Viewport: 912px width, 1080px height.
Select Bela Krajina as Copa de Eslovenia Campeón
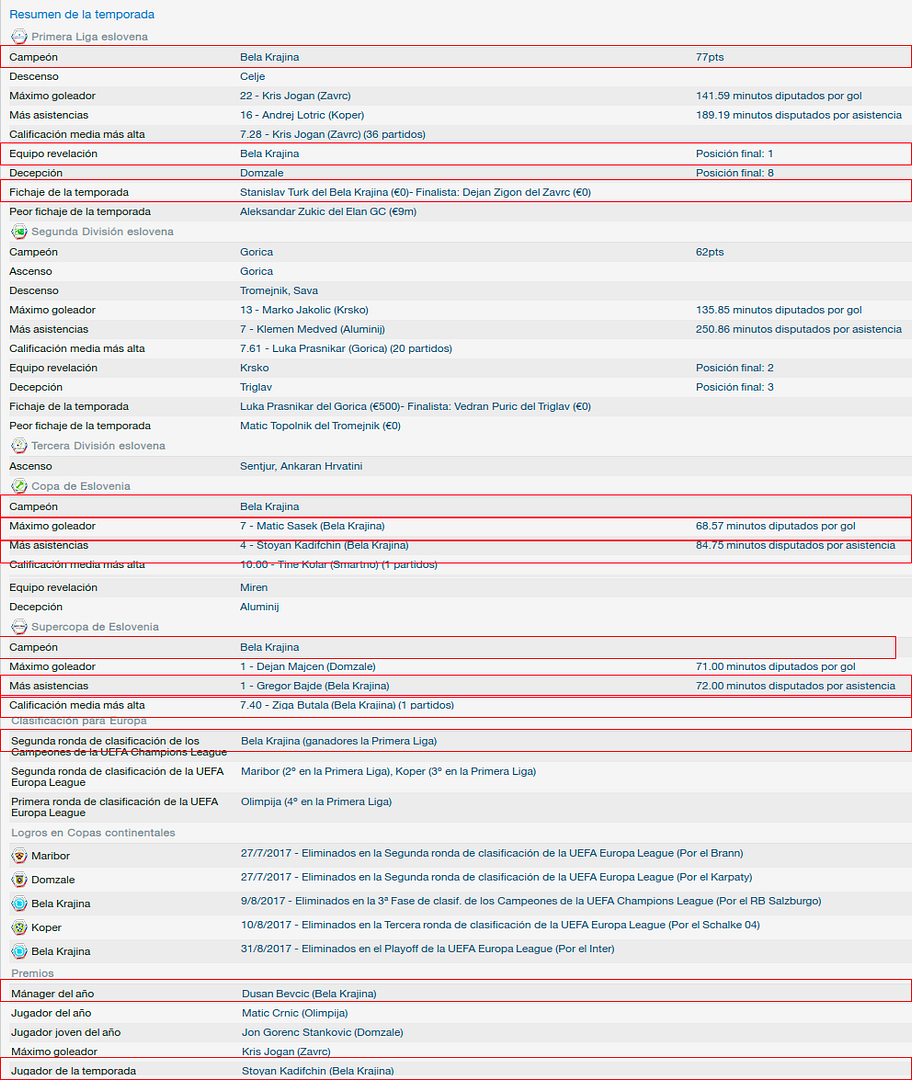(x=269, y=506)
